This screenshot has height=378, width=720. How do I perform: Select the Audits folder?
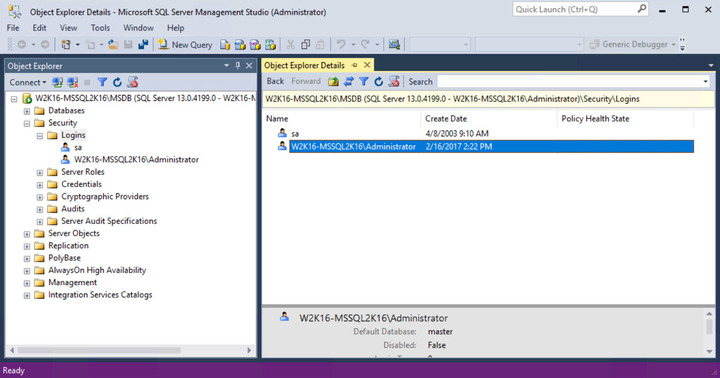[x=73, y=209]
